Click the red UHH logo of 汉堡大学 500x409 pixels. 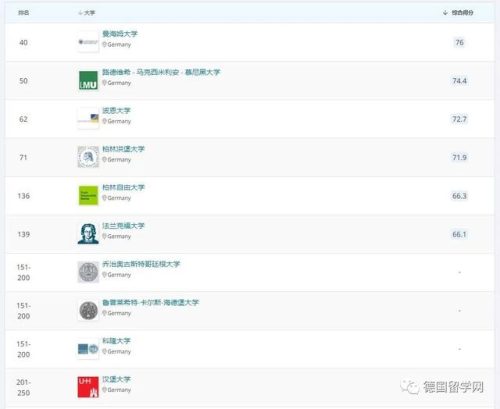[x=88, y=387]
